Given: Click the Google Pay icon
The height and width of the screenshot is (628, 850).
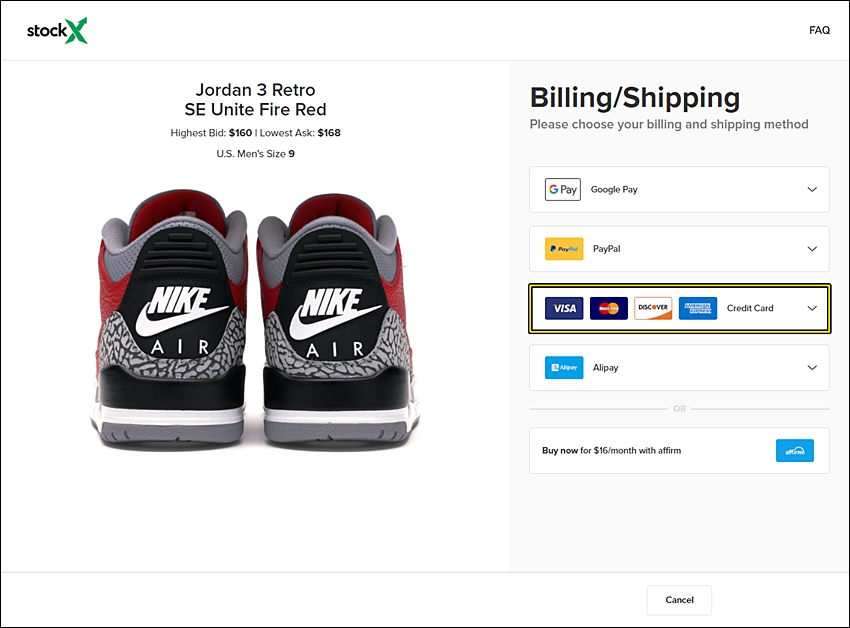Looking at the screenshot, I should click(x=563, y=189).
